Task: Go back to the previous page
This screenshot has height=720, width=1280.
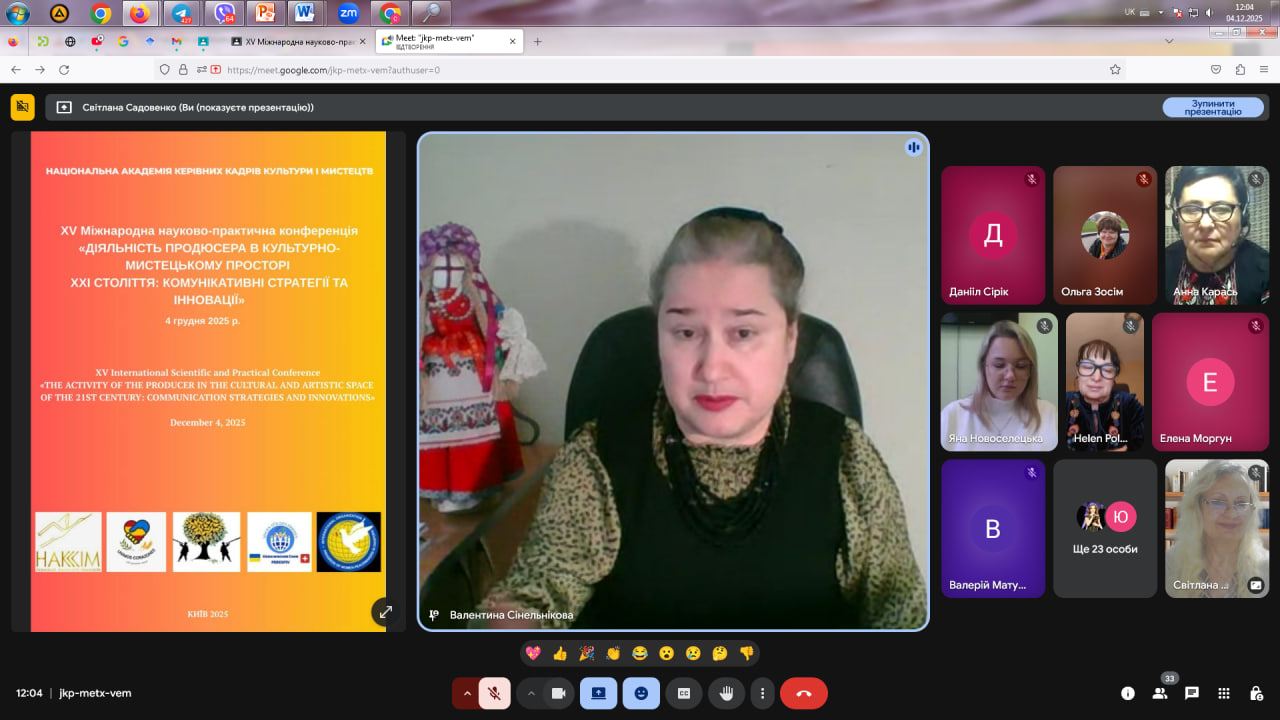Action: coord(15,70)
